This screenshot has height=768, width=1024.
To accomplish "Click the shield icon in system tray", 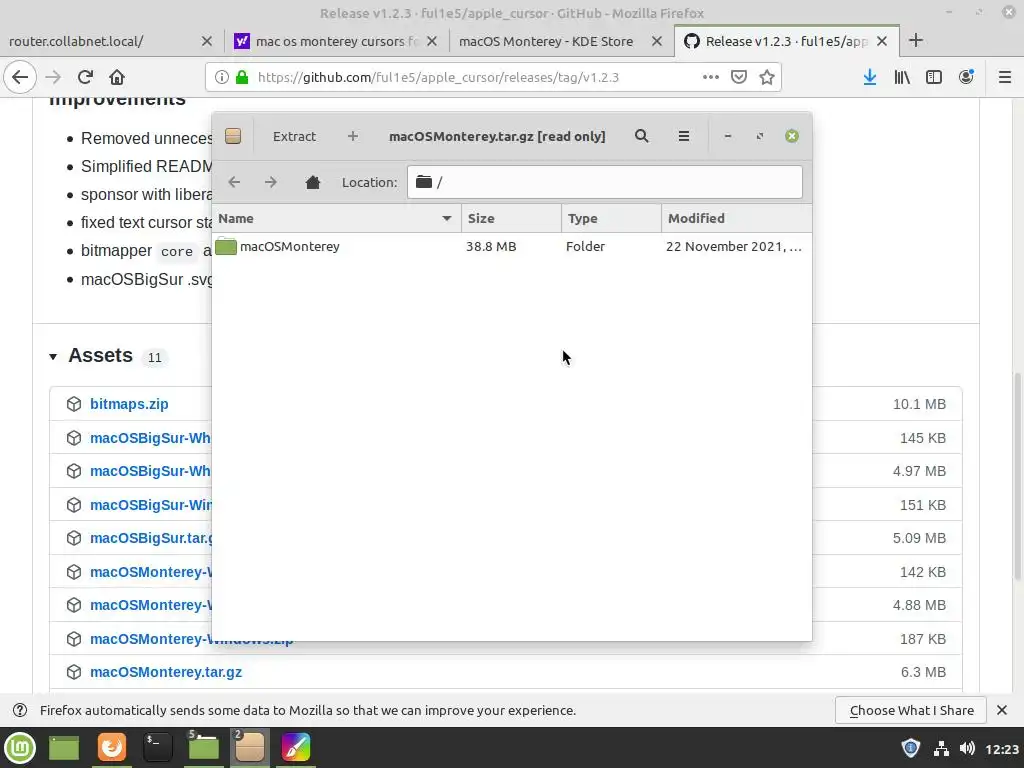I will [911, 748].
